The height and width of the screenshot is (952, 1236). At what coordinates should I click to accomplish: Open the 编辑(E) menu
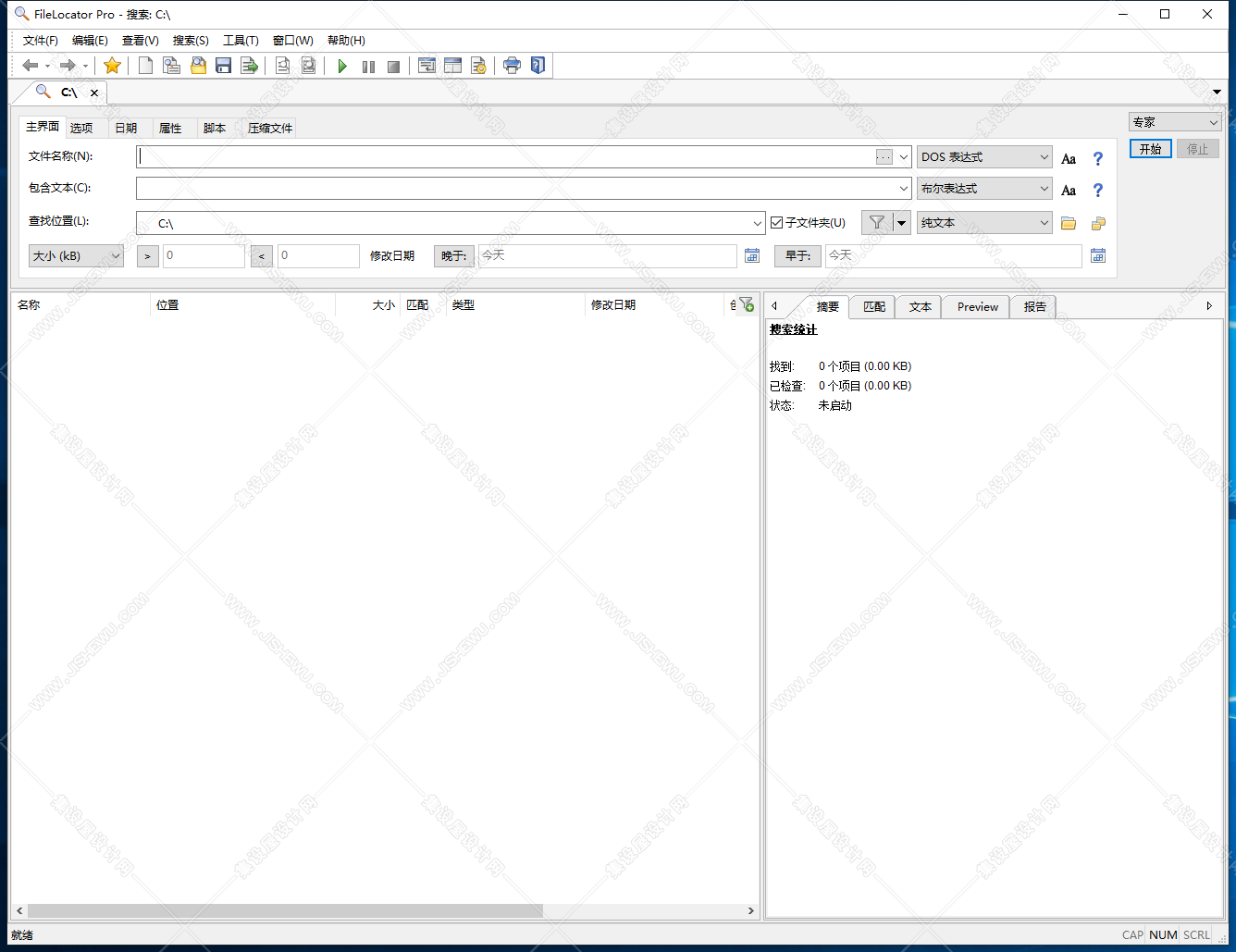tap(90, 41)
